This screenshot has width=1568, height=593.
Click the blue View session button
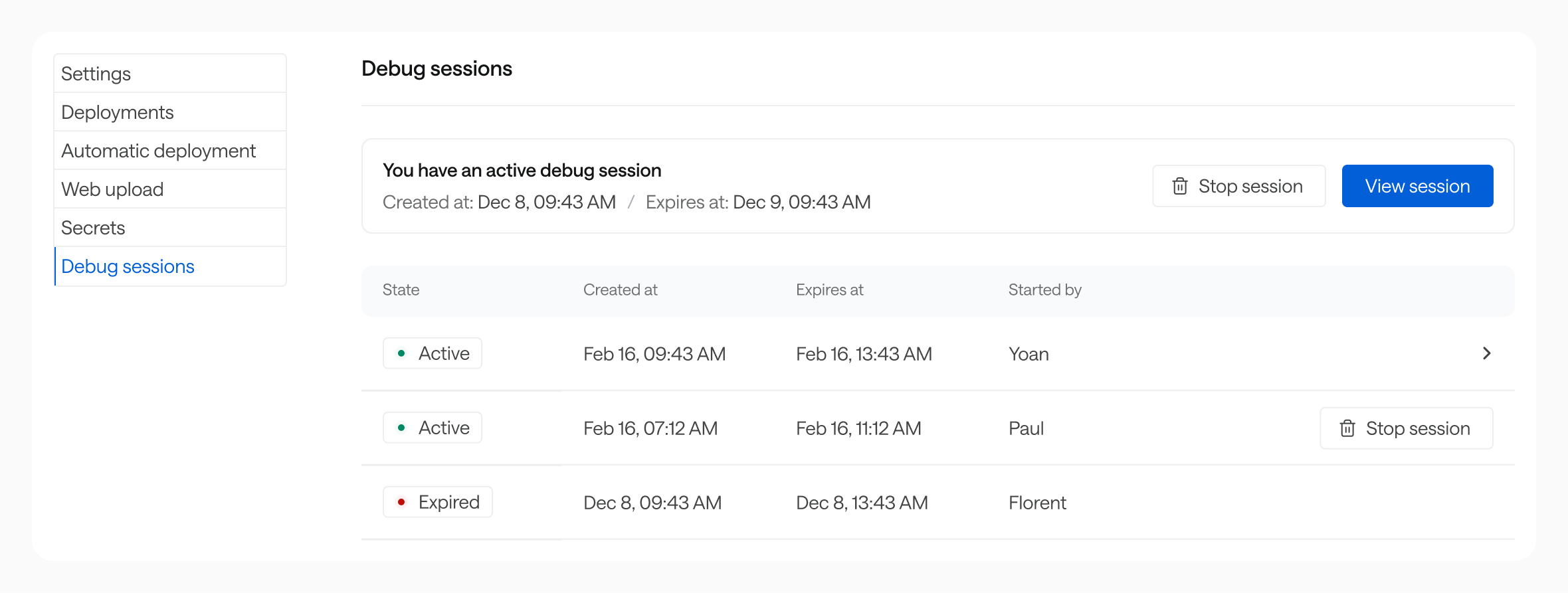(1417, 186)
